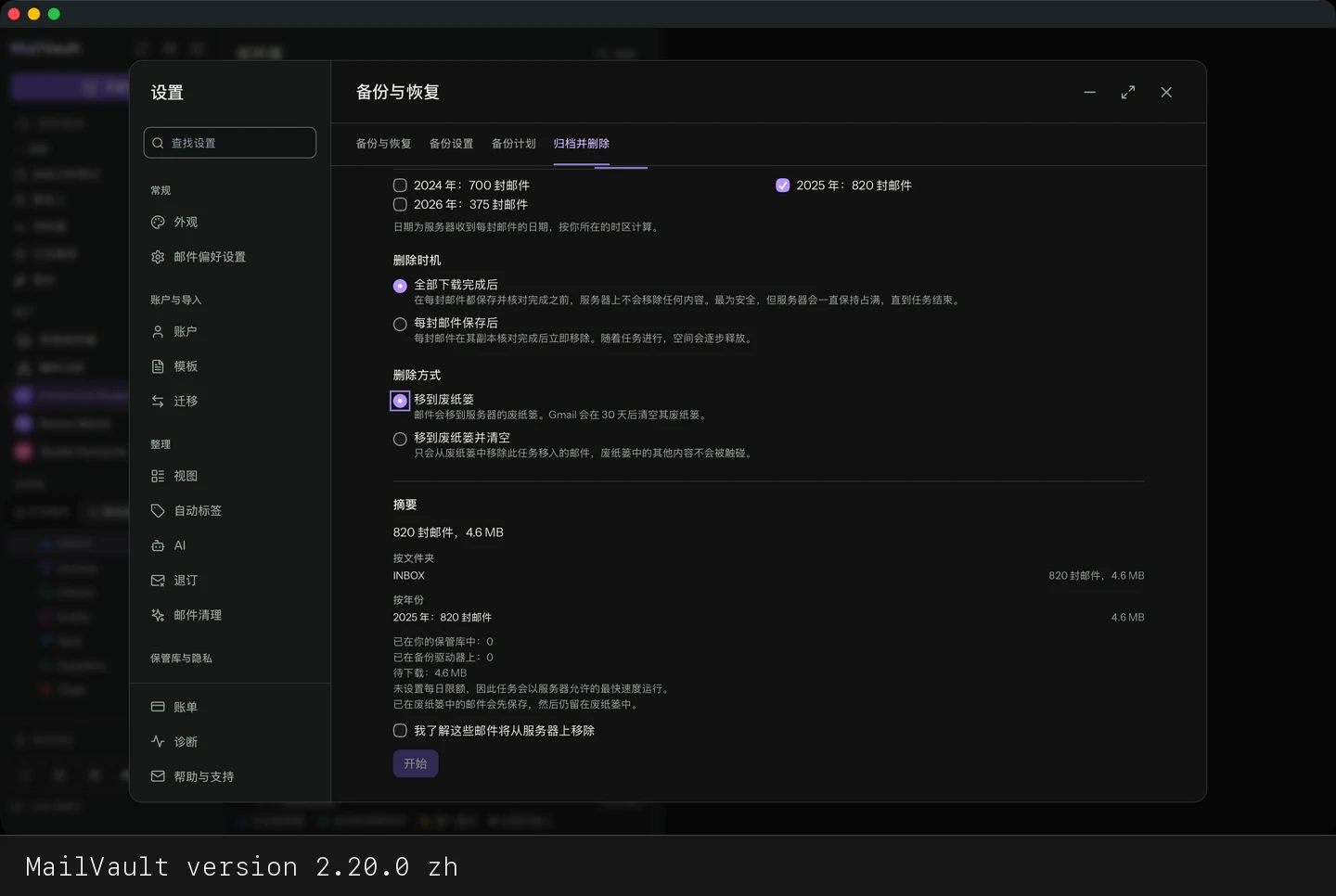Image resolution: width=1336 pixels, height=896 pixels.
Task: Uncheck the 2025 年 820 封邮件 checkbox
Action: (783, 186)
